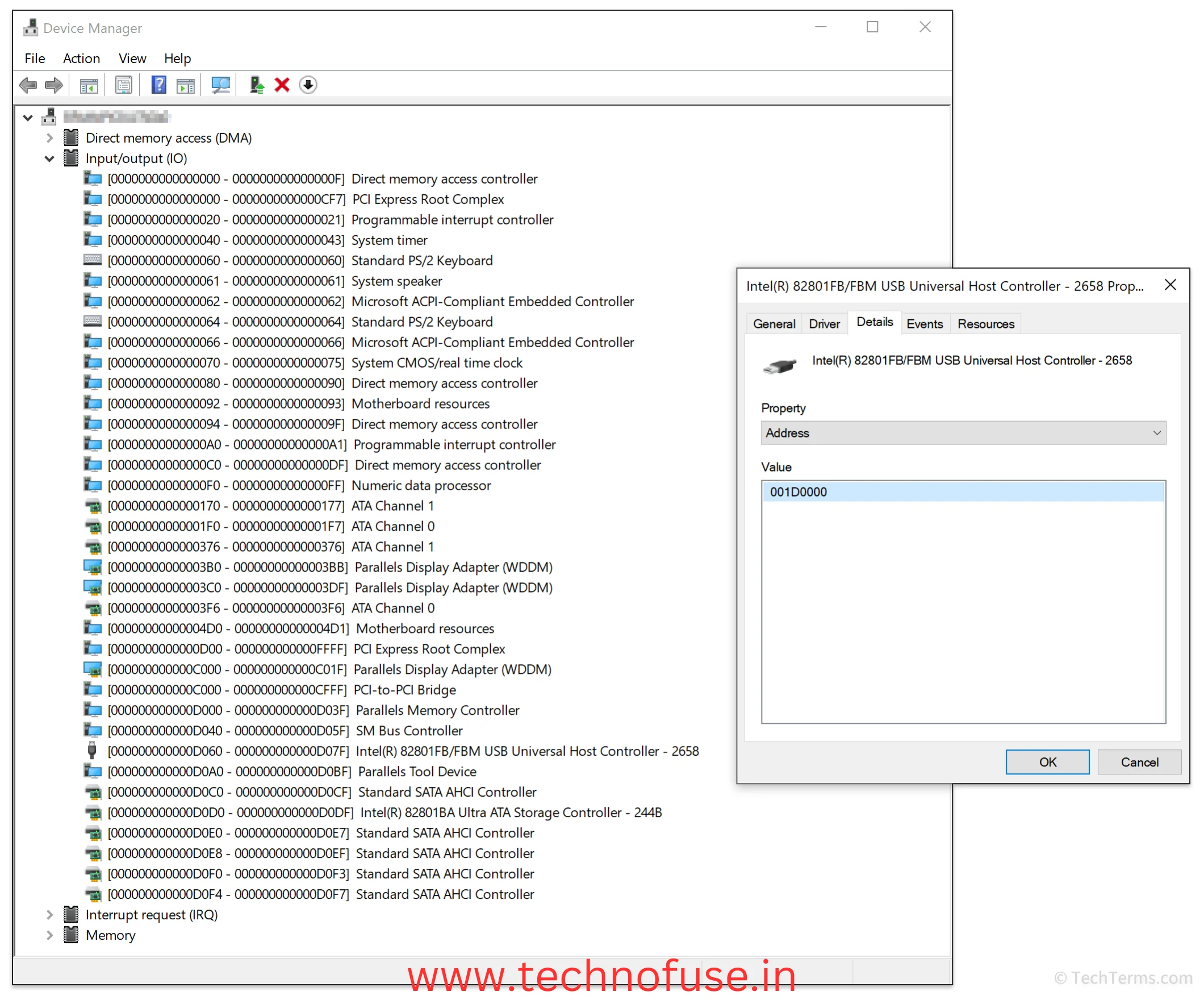Click OK to confirm dialog changes
The width and height of the screenshot is (1204, 1000).
(1046, 761)
